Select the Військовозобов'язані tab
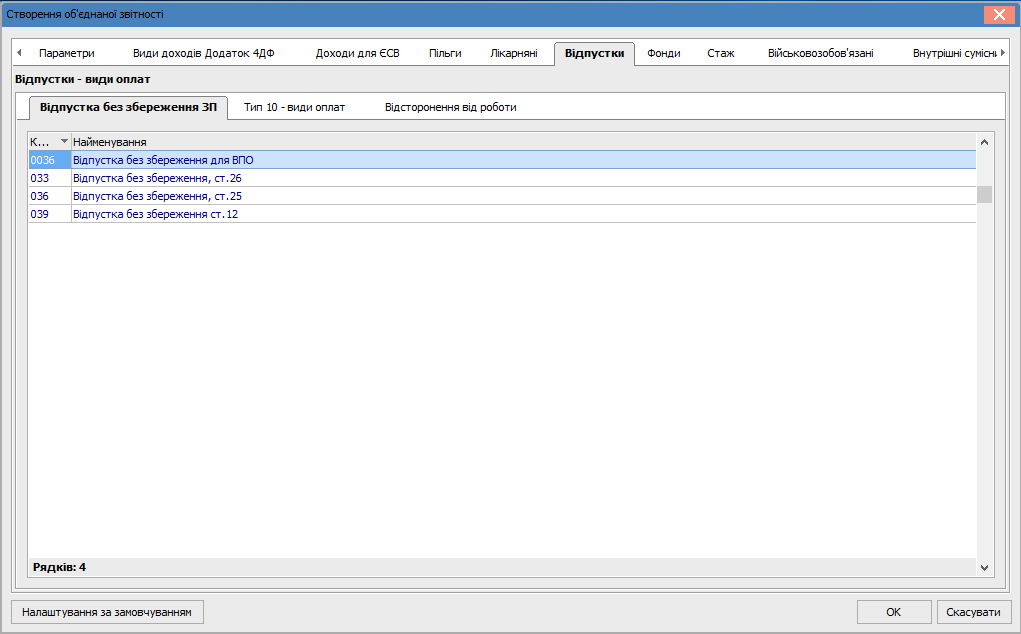Viewport: 1021px width, 634px height. click(820, 54)
